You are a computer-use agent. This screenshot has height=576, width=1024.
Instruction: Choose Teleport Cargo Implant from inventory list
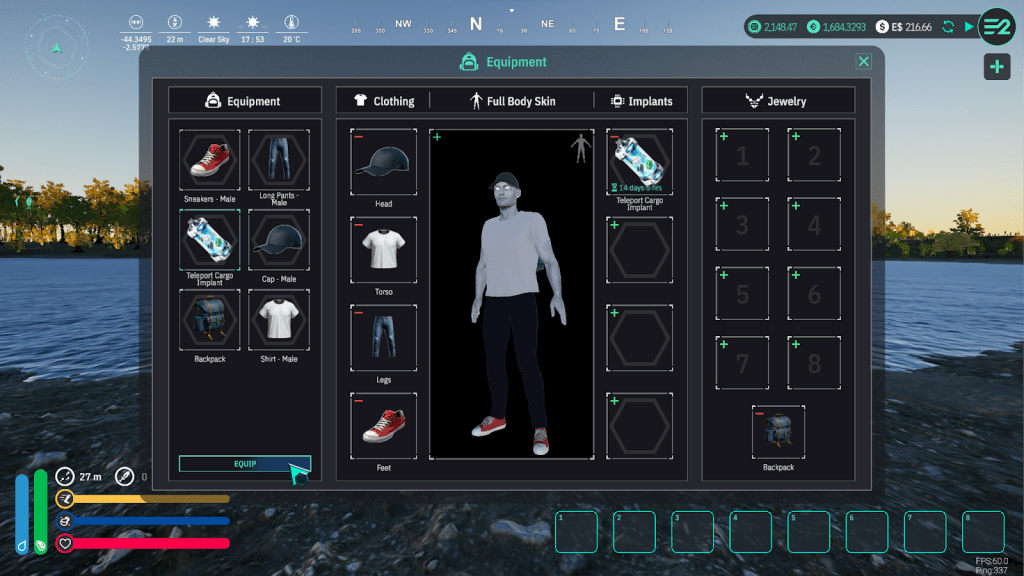210,241
